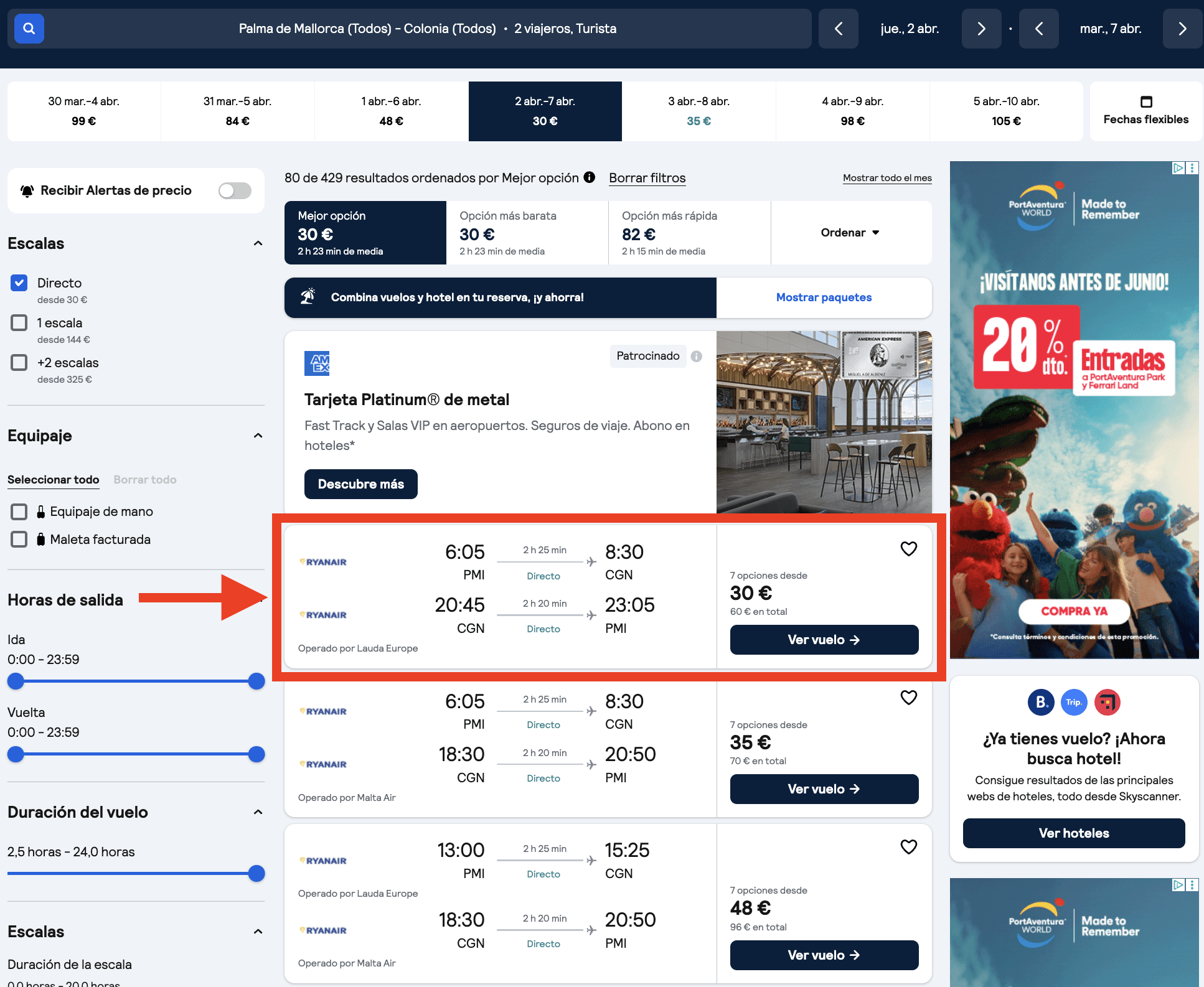Viewport: 1204px width, 987px height.
Task: Click the Ida departure slider left handle
Action: click(16, 681)
